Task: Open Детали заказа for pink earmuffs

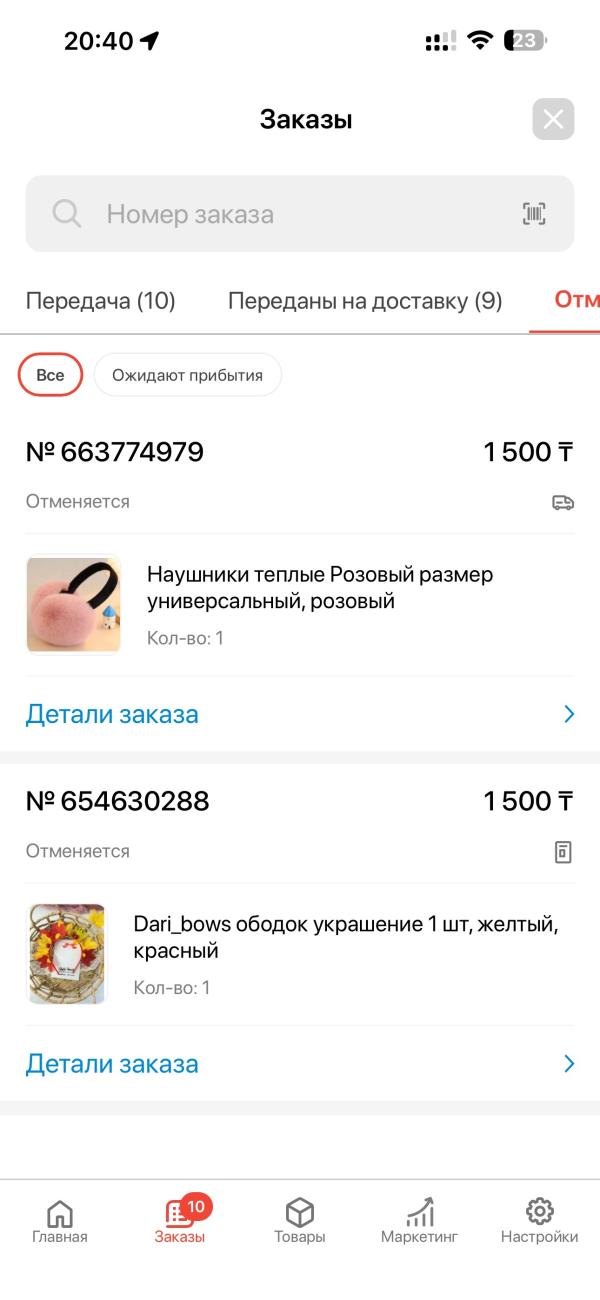Action: pos(112,714)
